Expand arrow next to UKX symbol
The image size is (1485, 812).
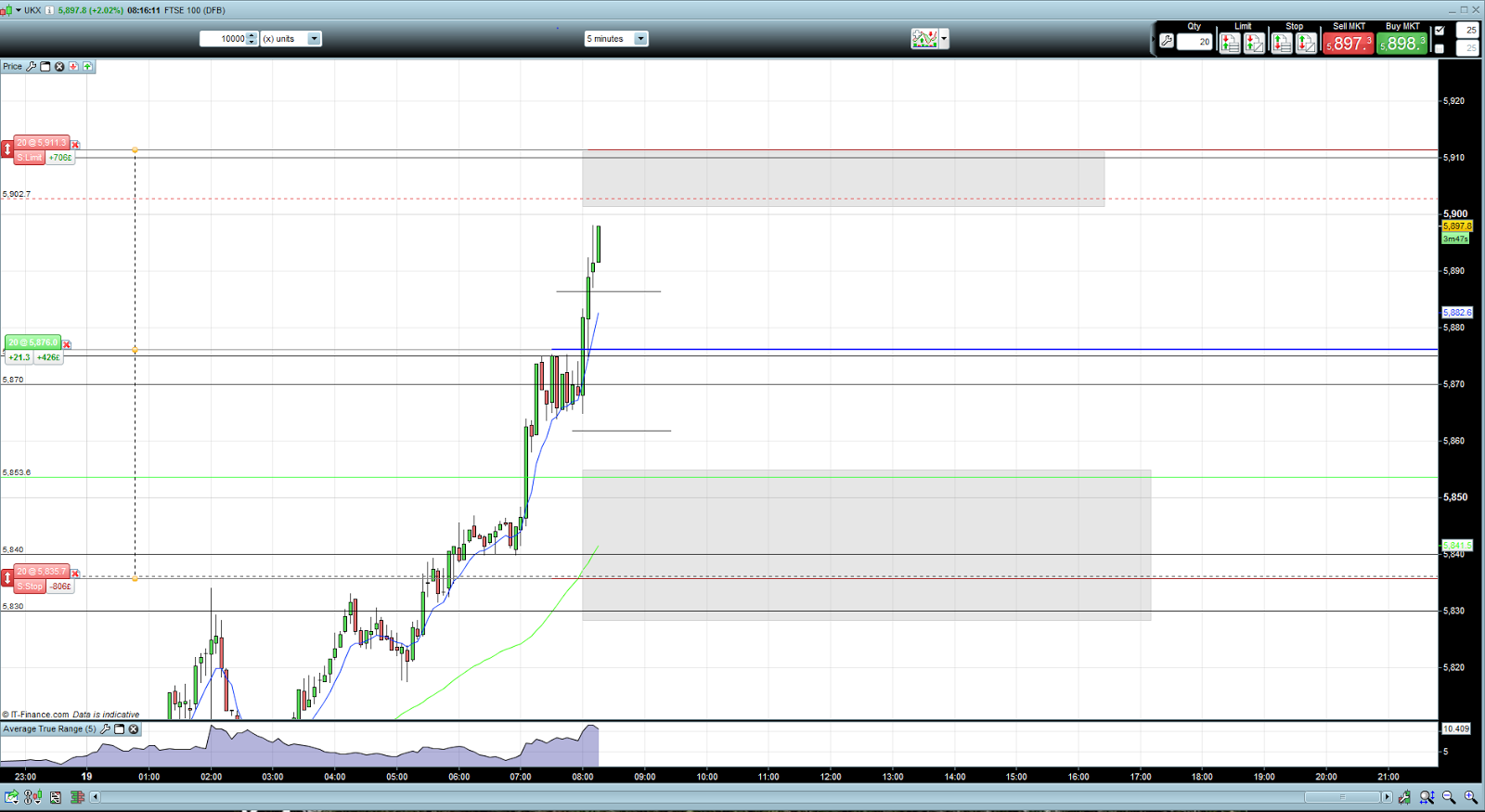pos(19,10)
